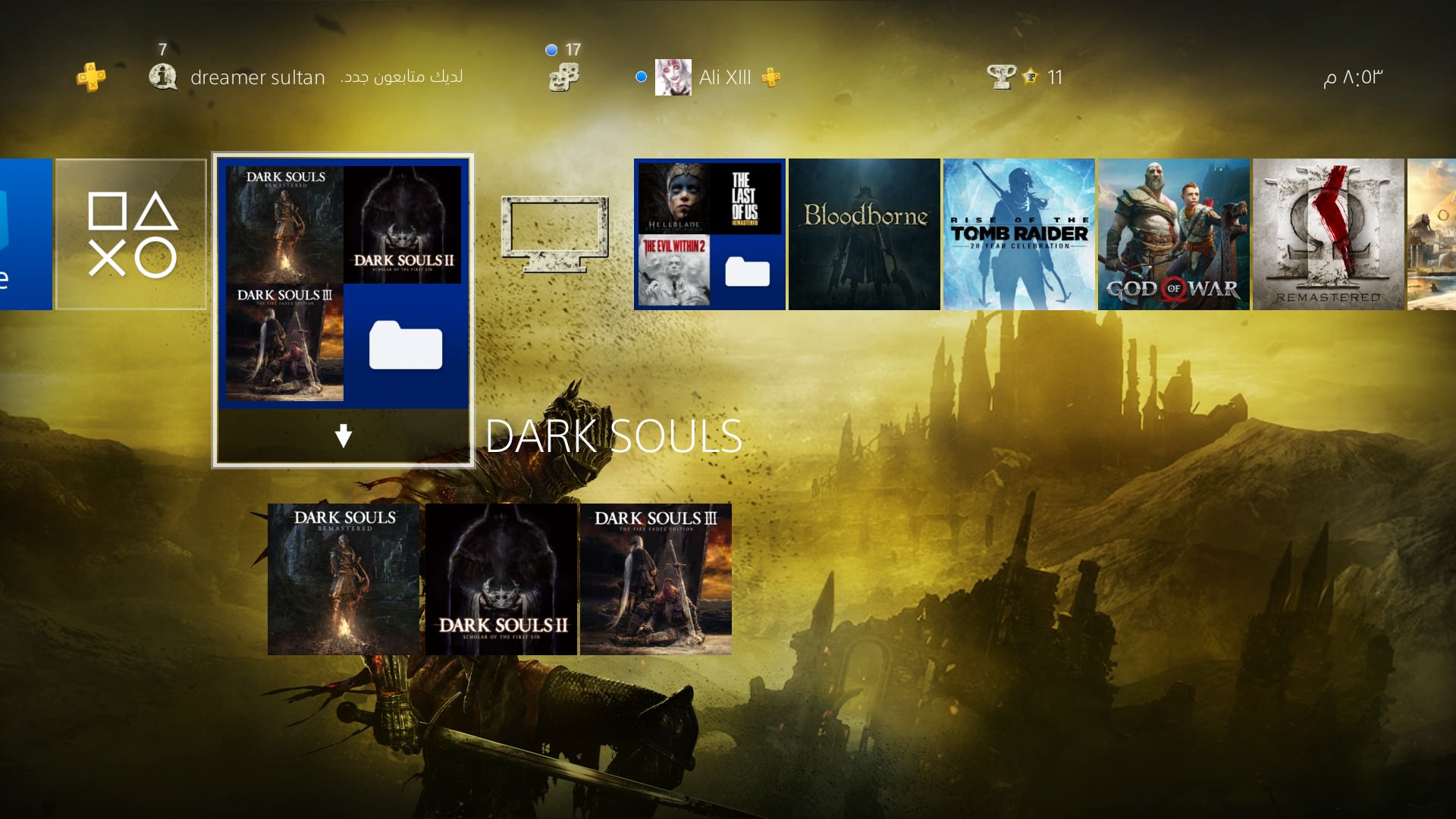Select the Dark Souls III cover in folder tile
Viewport: 1456px width, 819px height.
(284, 342)
